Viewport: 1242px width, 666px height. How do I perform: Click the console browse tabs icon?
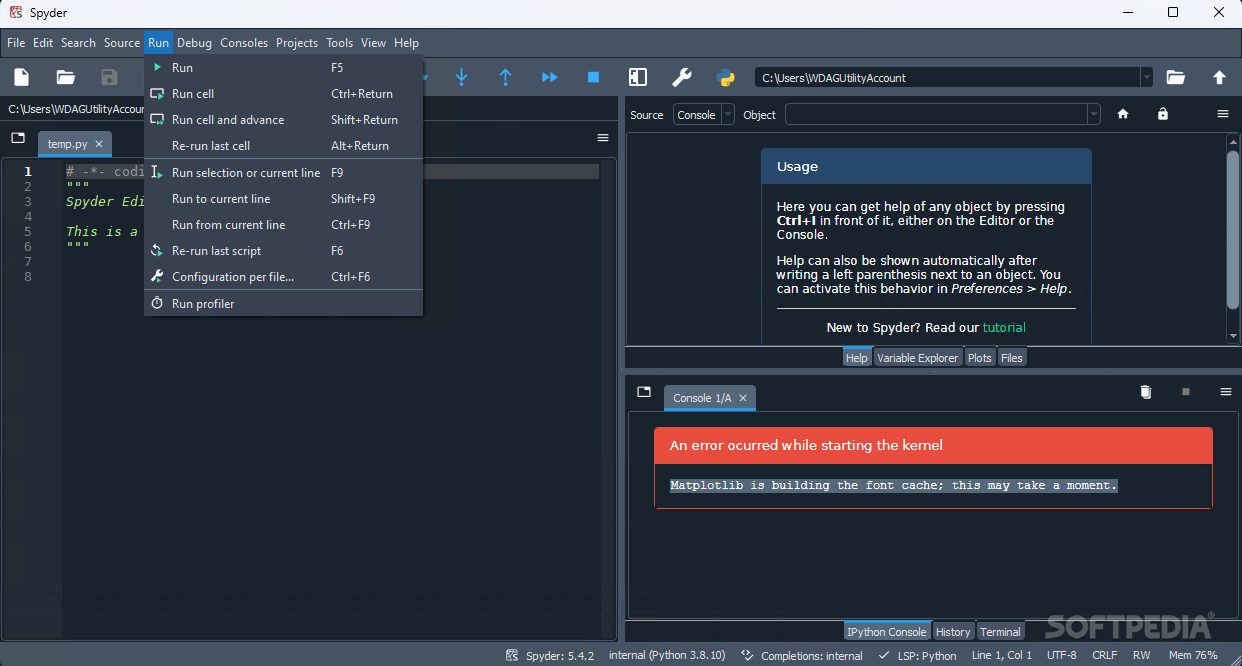click(644, 392)
